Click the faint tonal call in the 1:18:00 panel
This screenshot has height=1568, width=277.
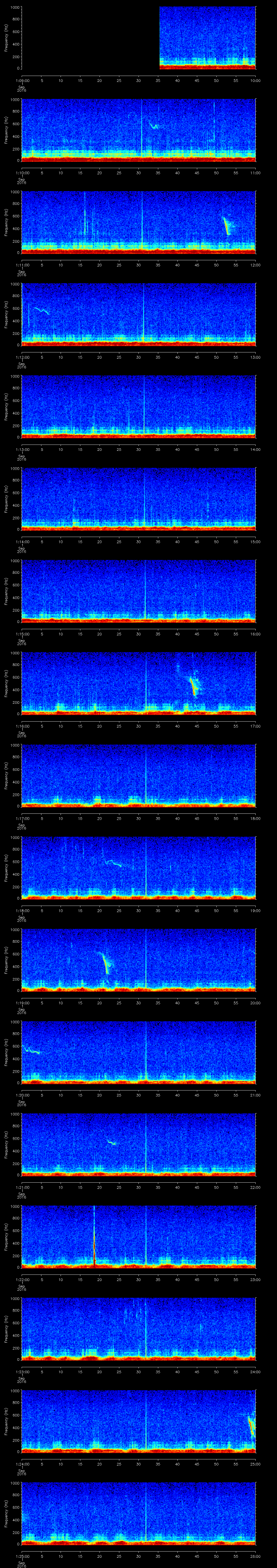pyautogui.click(x=113, y=863)
